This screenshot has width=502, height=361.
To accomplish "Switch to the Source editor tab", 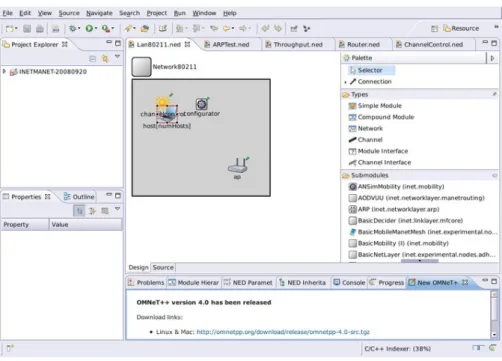I will pyautogui.click(x=163, y=267).
